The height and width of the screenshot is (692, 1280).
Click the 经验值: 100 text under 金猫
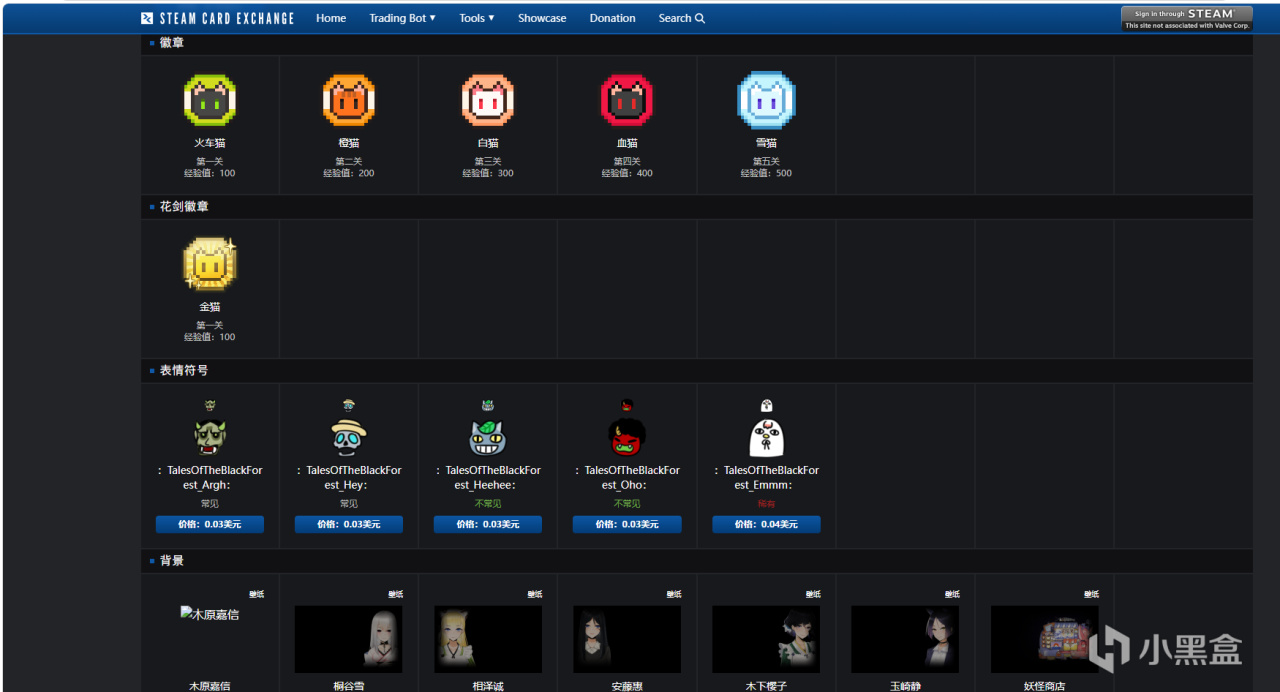click(x=209, y=337)
